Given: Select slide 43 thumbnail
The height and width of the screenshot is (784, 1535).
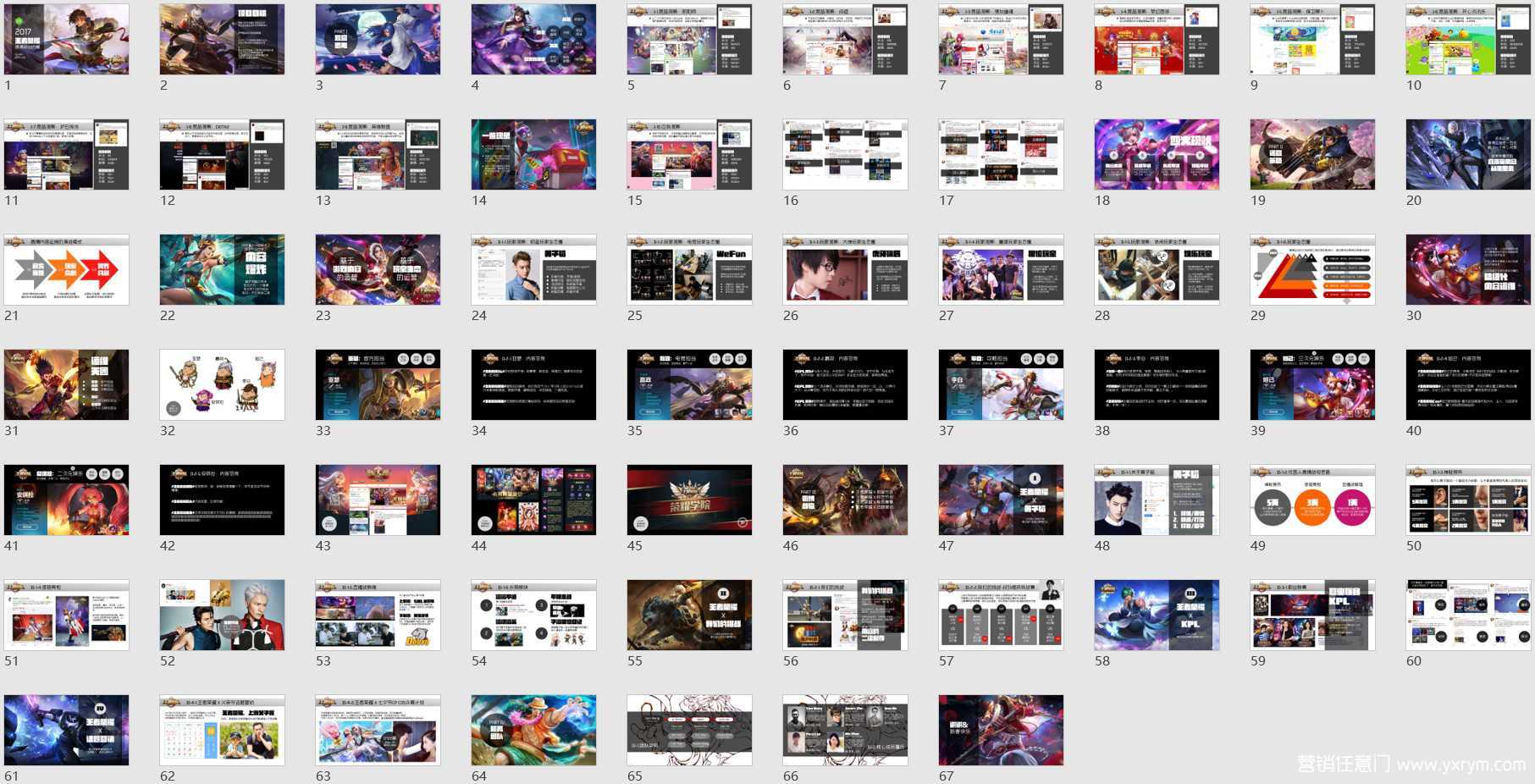Looking at the screenshot, I should (x=378, y=500).
